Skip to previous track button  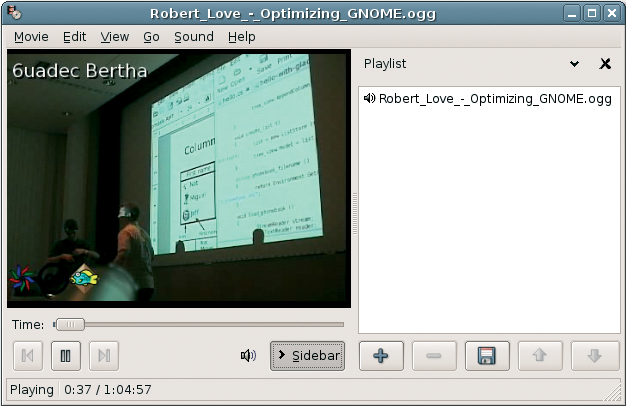pos(28,356)
